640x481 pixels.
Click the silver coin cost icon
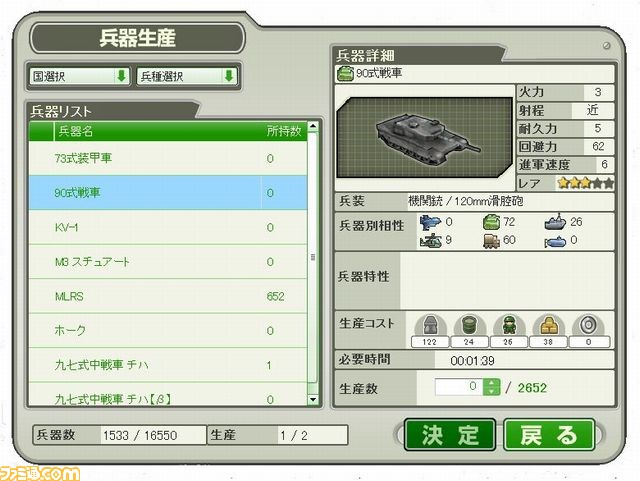(x=588, y=326)
